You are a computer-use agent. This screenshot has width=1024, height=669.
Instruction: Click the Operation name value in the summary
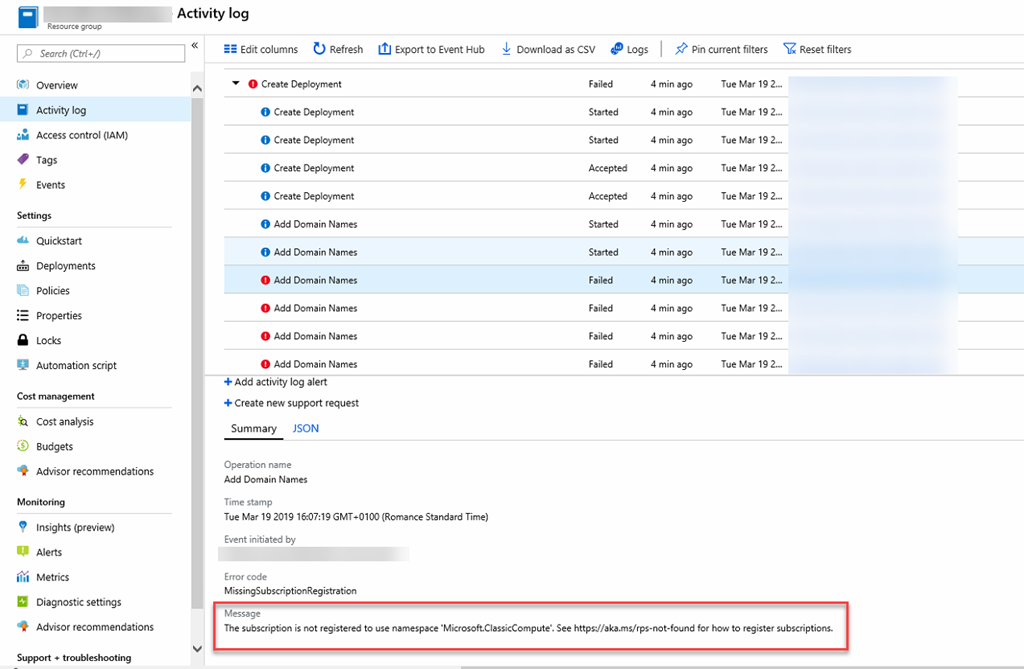pos(266,480)
